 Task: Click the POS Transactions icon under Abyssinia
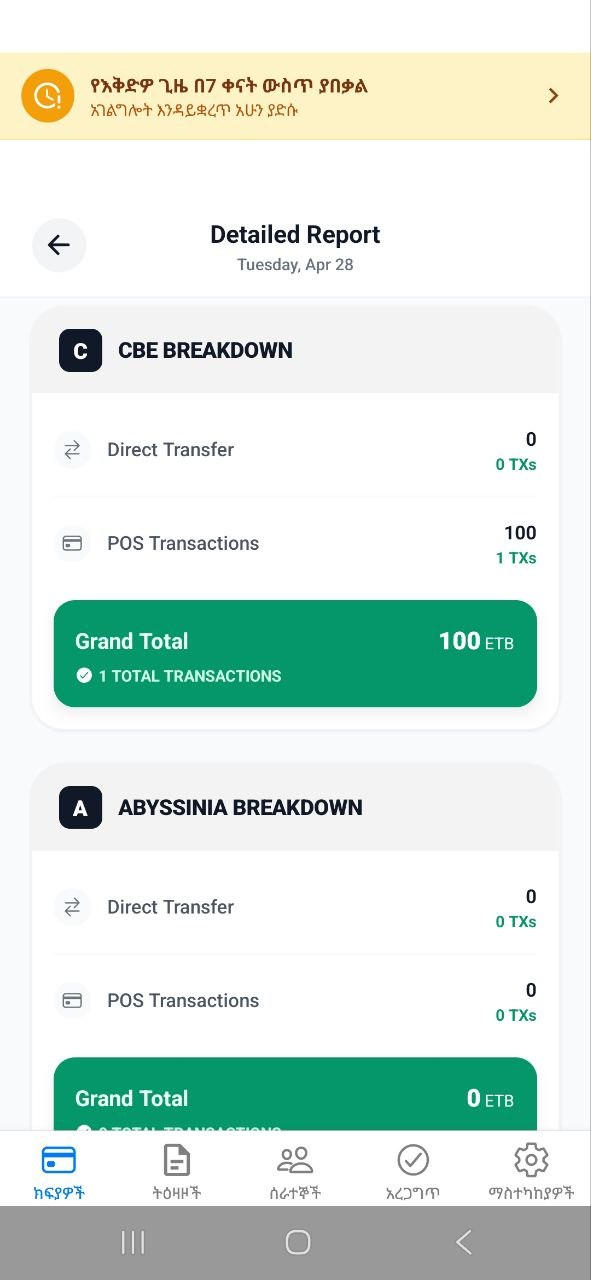(x=71, y=1000)
